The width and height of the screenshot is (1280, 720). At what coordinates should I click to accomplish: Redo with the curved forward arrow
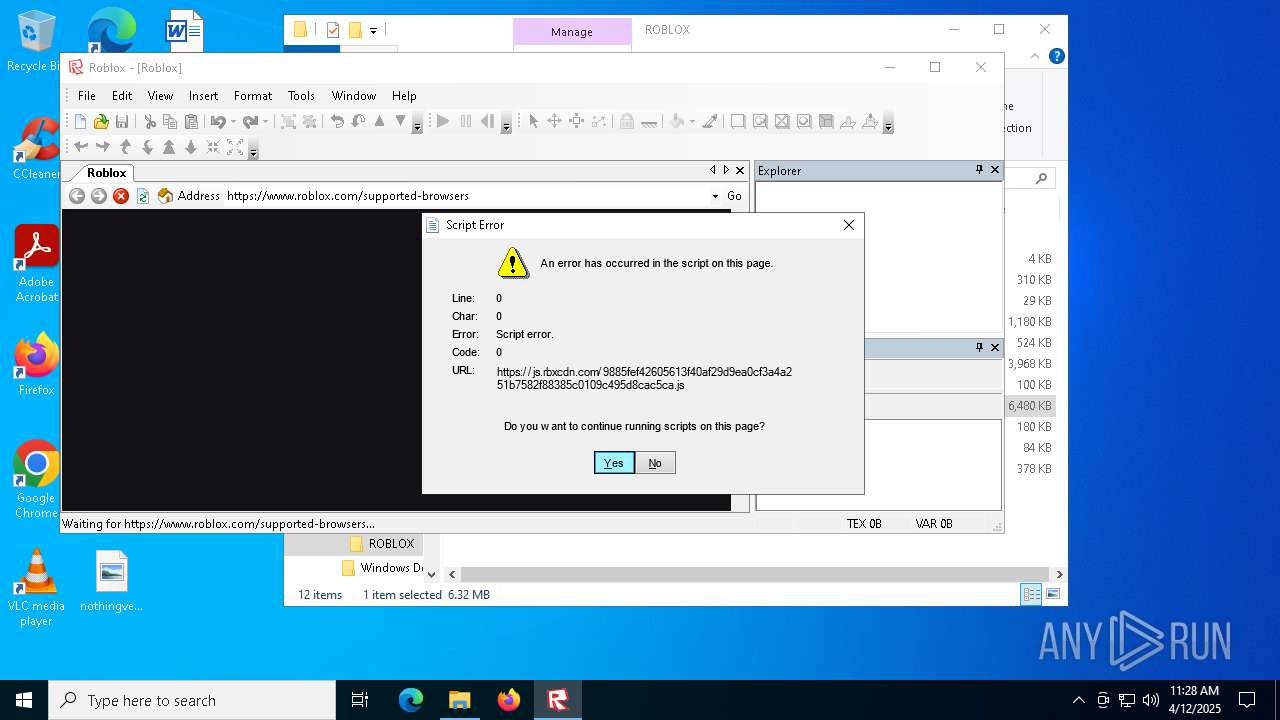[x=249, y=122]
